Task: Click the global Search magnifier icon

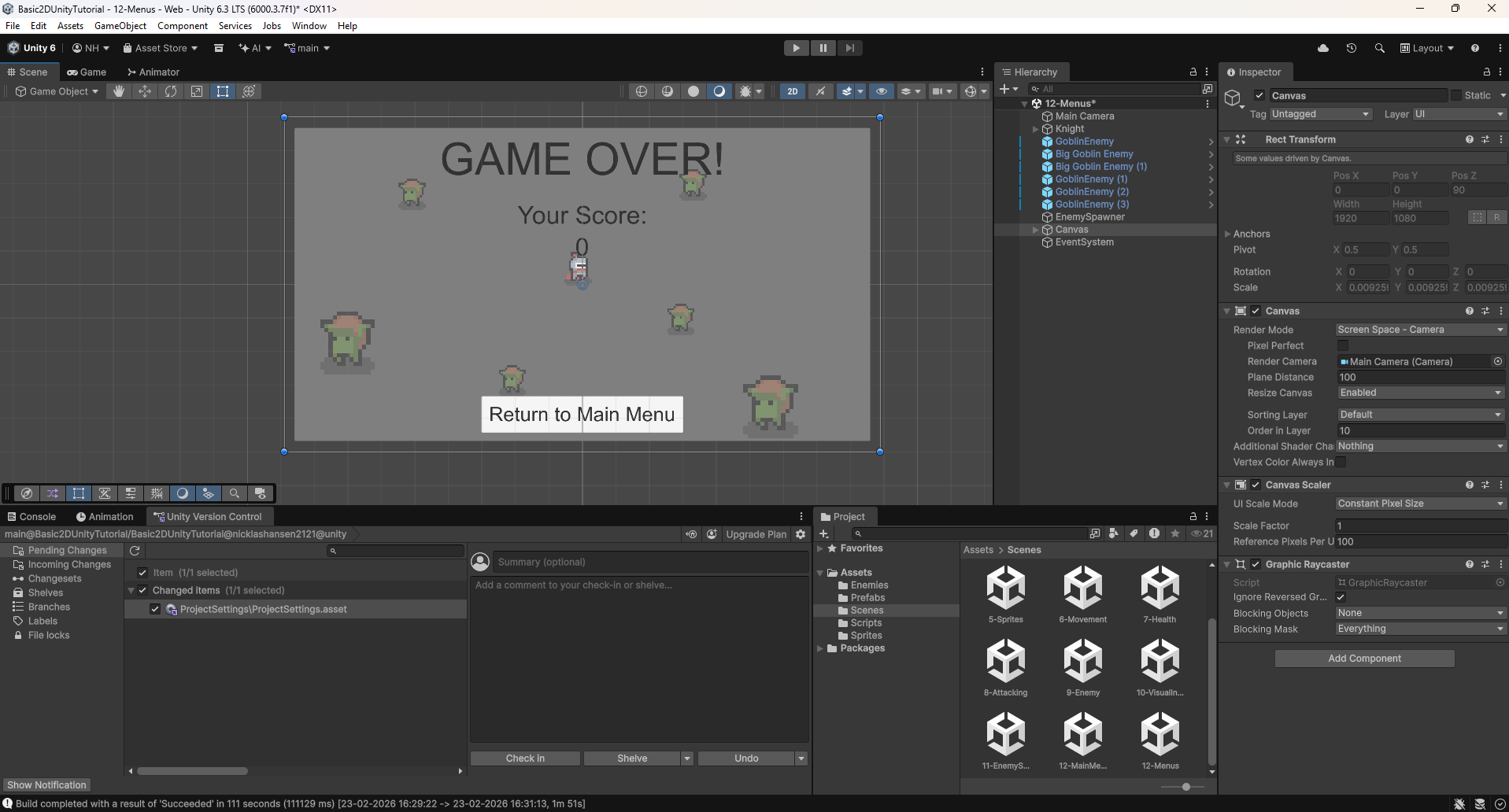Action: [x=1379, y=48]
